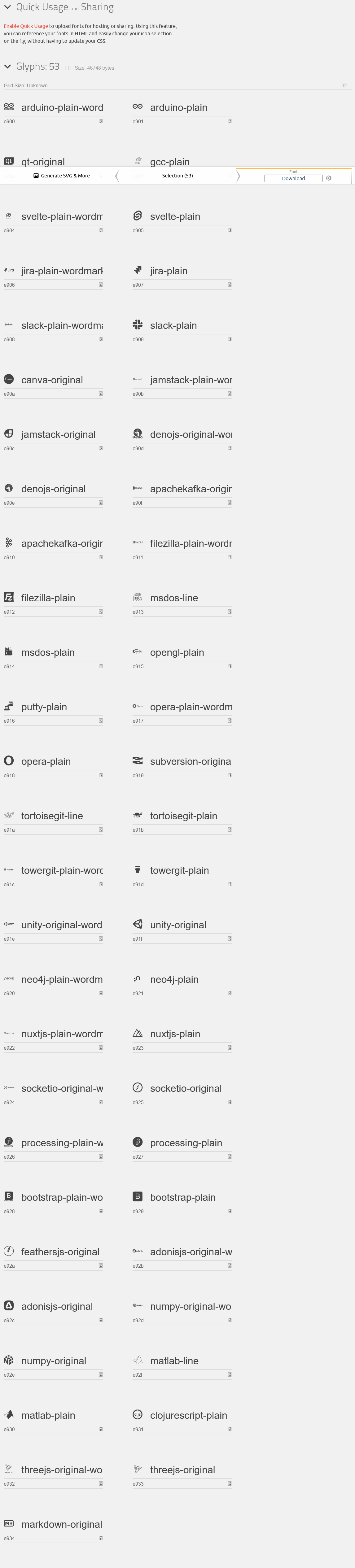This screenshot has width=355, height=1568.
Task: Click the Download font button
Action: [x=293, y=178]
